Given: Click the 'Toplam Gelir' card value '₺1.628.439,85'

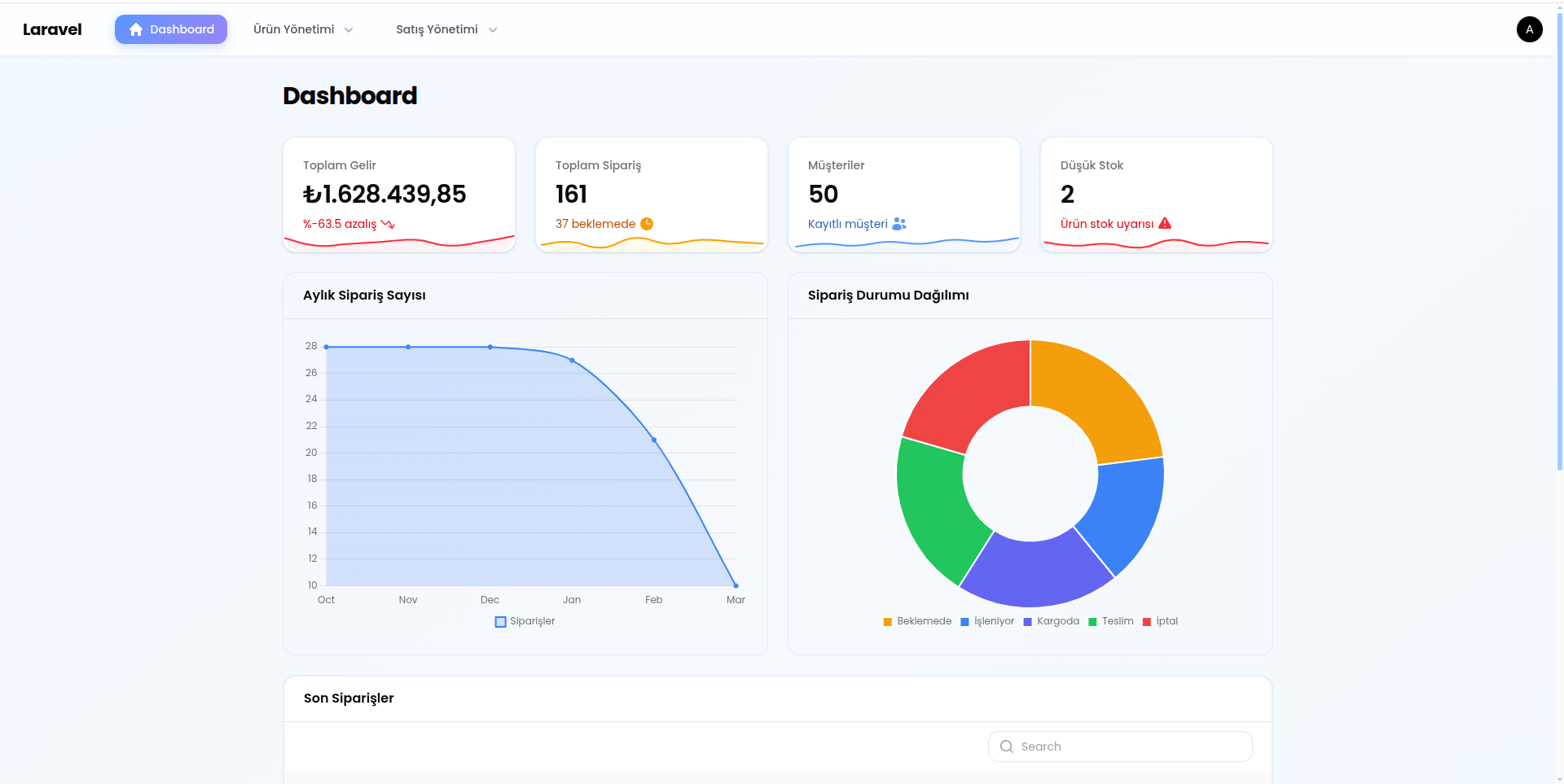Looking at the screenshot, I should click(x=384, y=195).
